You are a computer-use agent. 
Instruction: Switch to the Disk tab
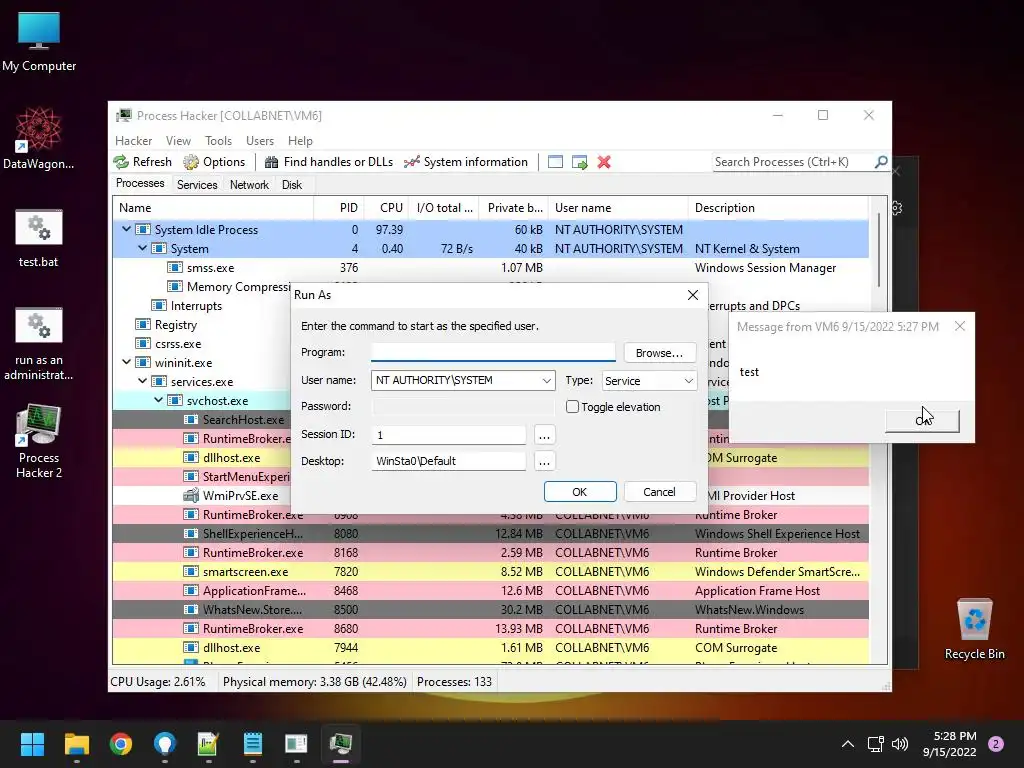(x=292, y=185)
